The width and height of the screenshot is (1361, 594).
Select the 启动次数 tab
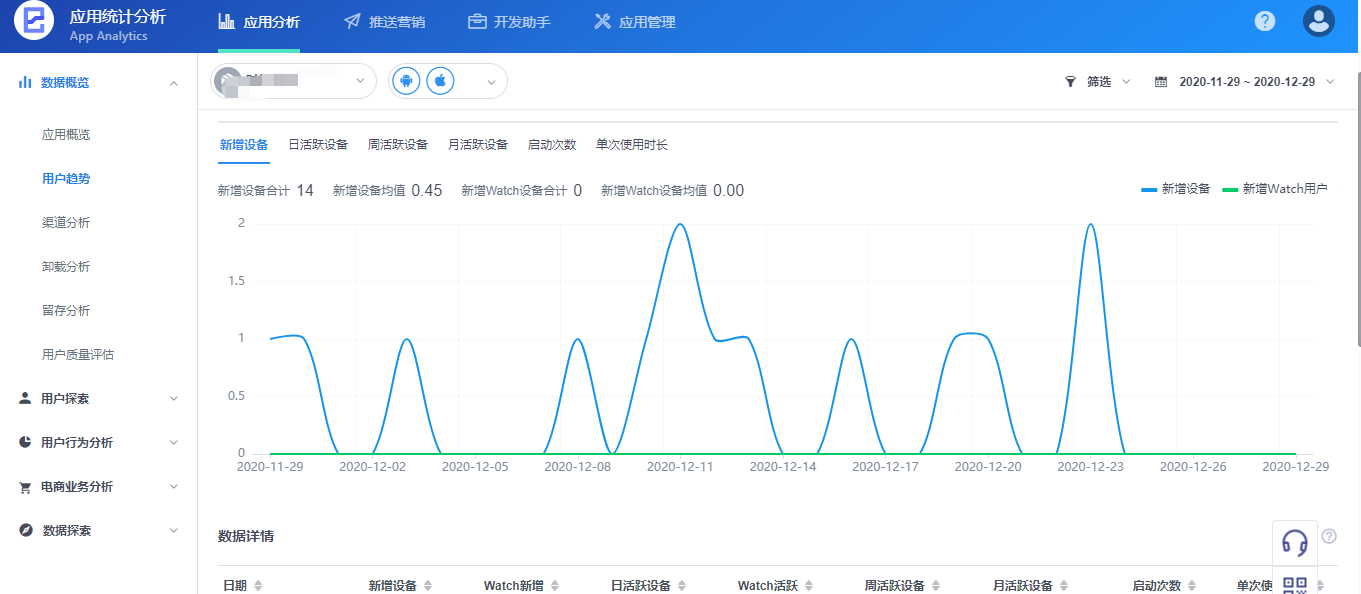[552, 145]
